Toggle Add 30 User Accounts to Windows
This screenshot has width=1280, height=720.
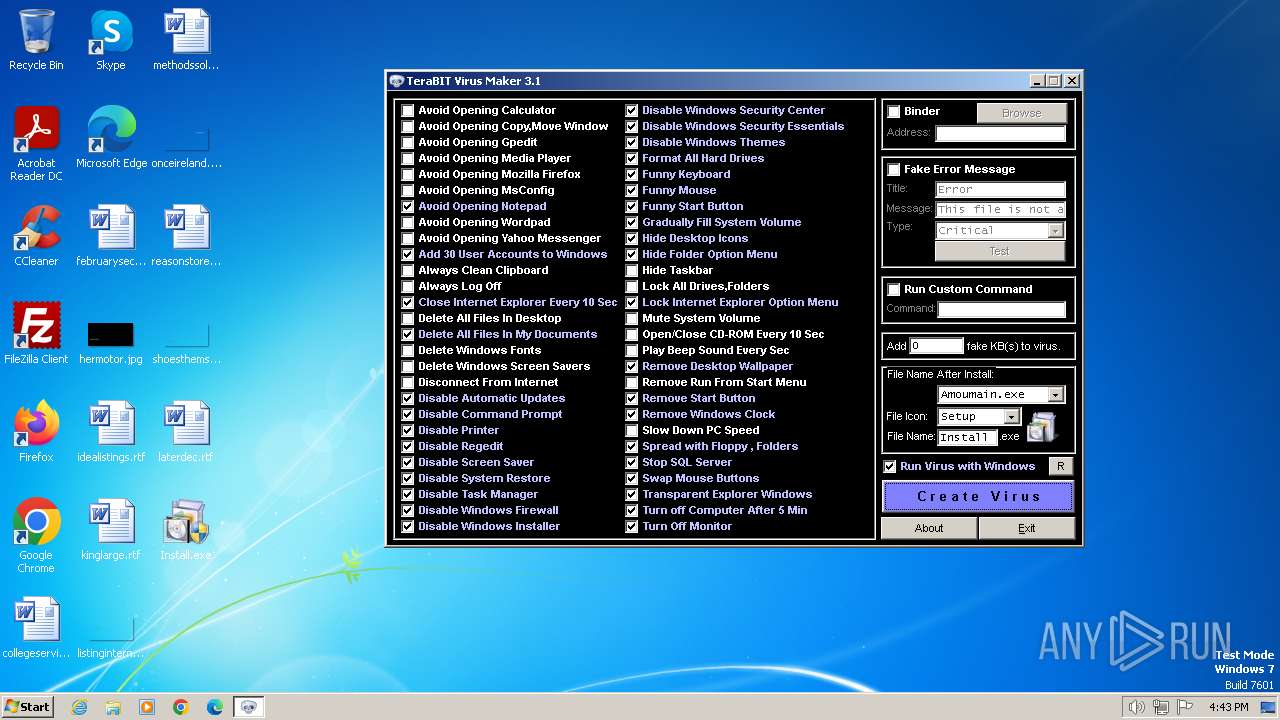(x=407, y=254)
